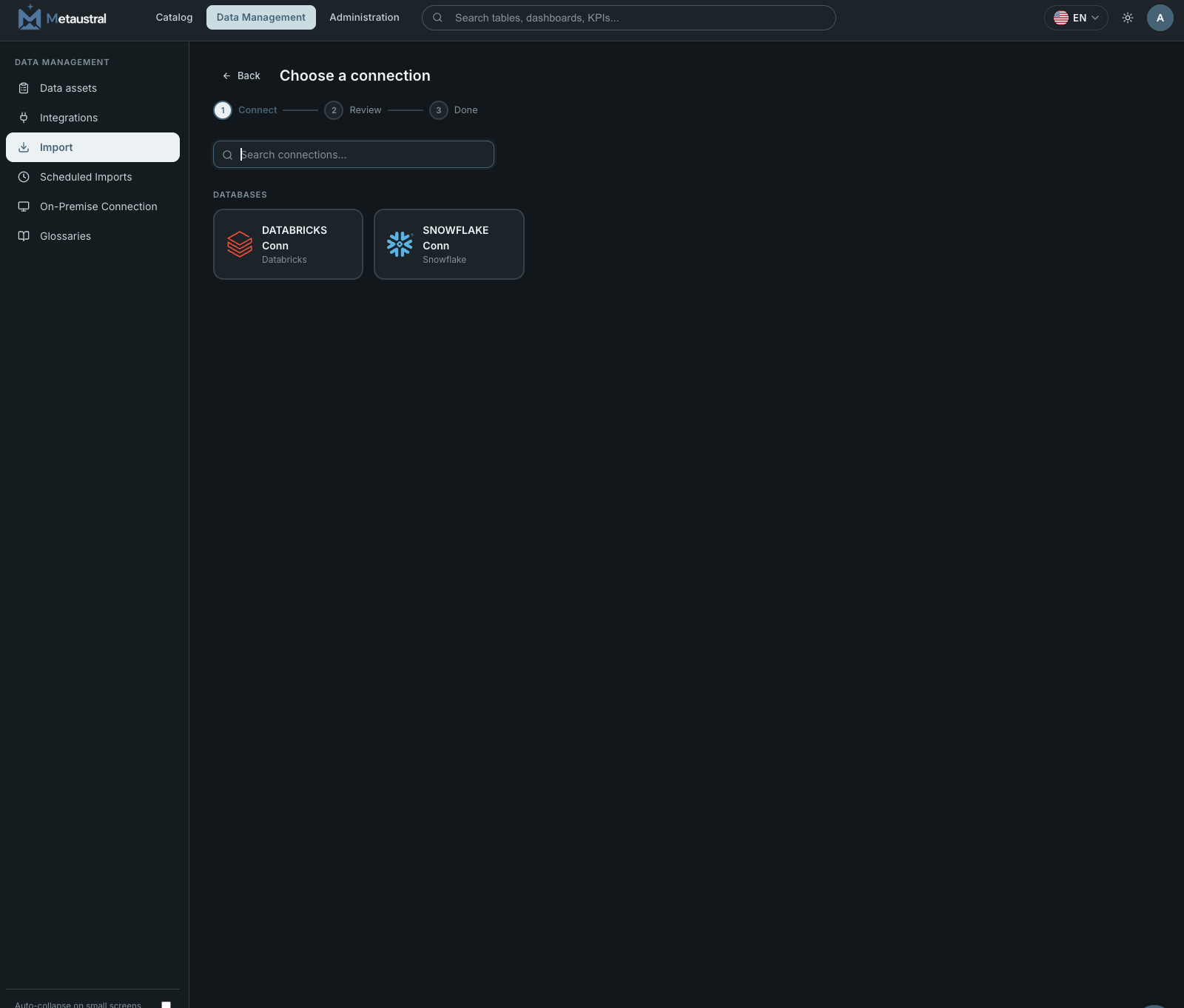Click the Metaustral brand name
The width and height of the screenshot is (1184, 1008).
(x=76, y=19)
